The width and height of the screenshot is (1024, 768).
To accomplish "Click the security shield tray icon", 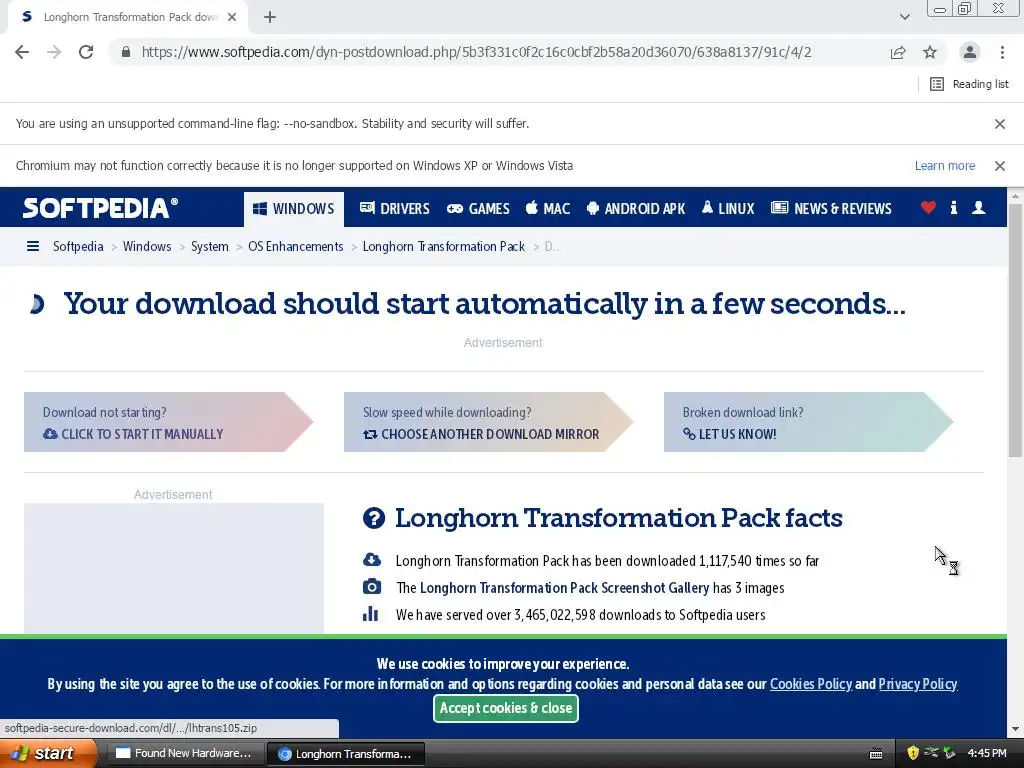I will (913, 754).
